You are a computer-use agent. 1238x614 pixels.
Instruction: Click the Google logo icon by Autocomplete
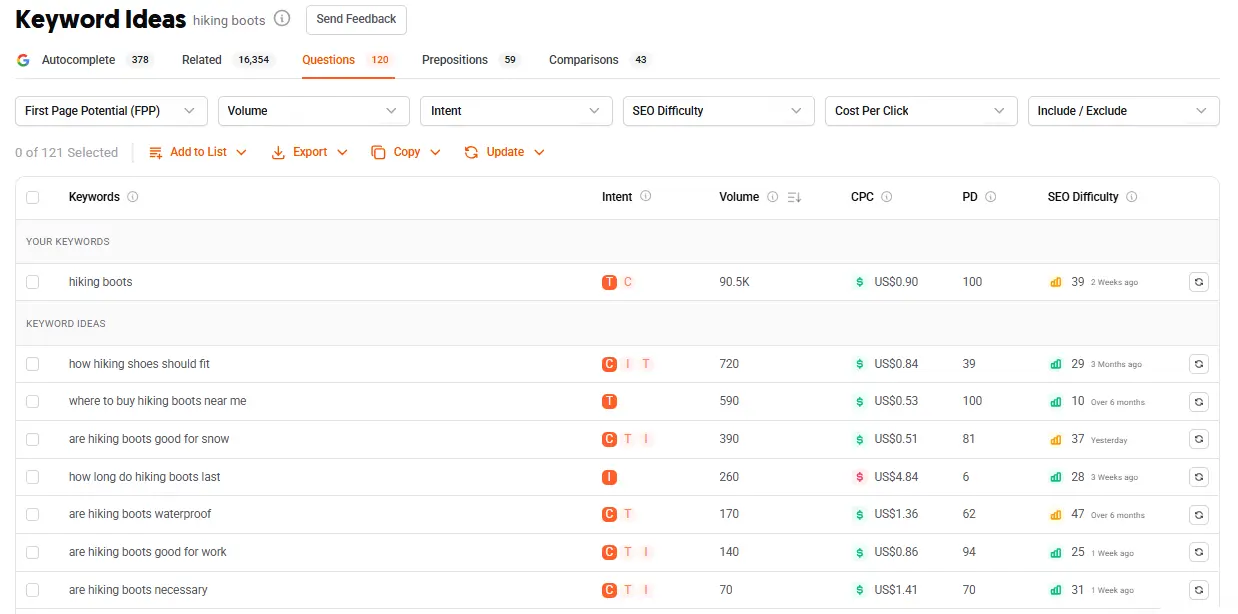pyautogui.click(x=23, y=60)
